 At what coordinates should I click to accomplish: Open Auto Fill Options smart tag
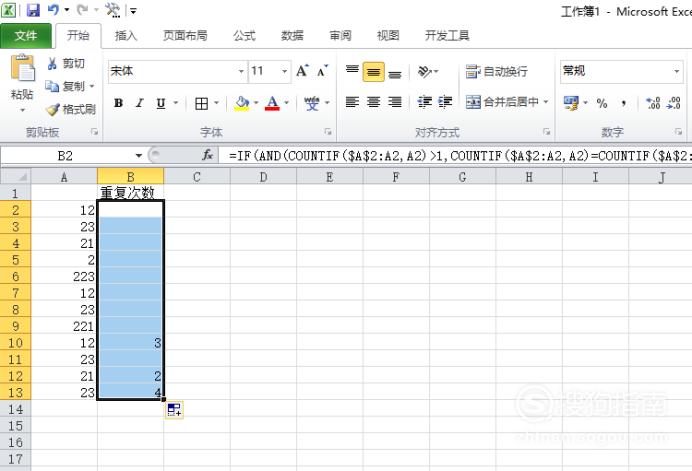point(174,410)
